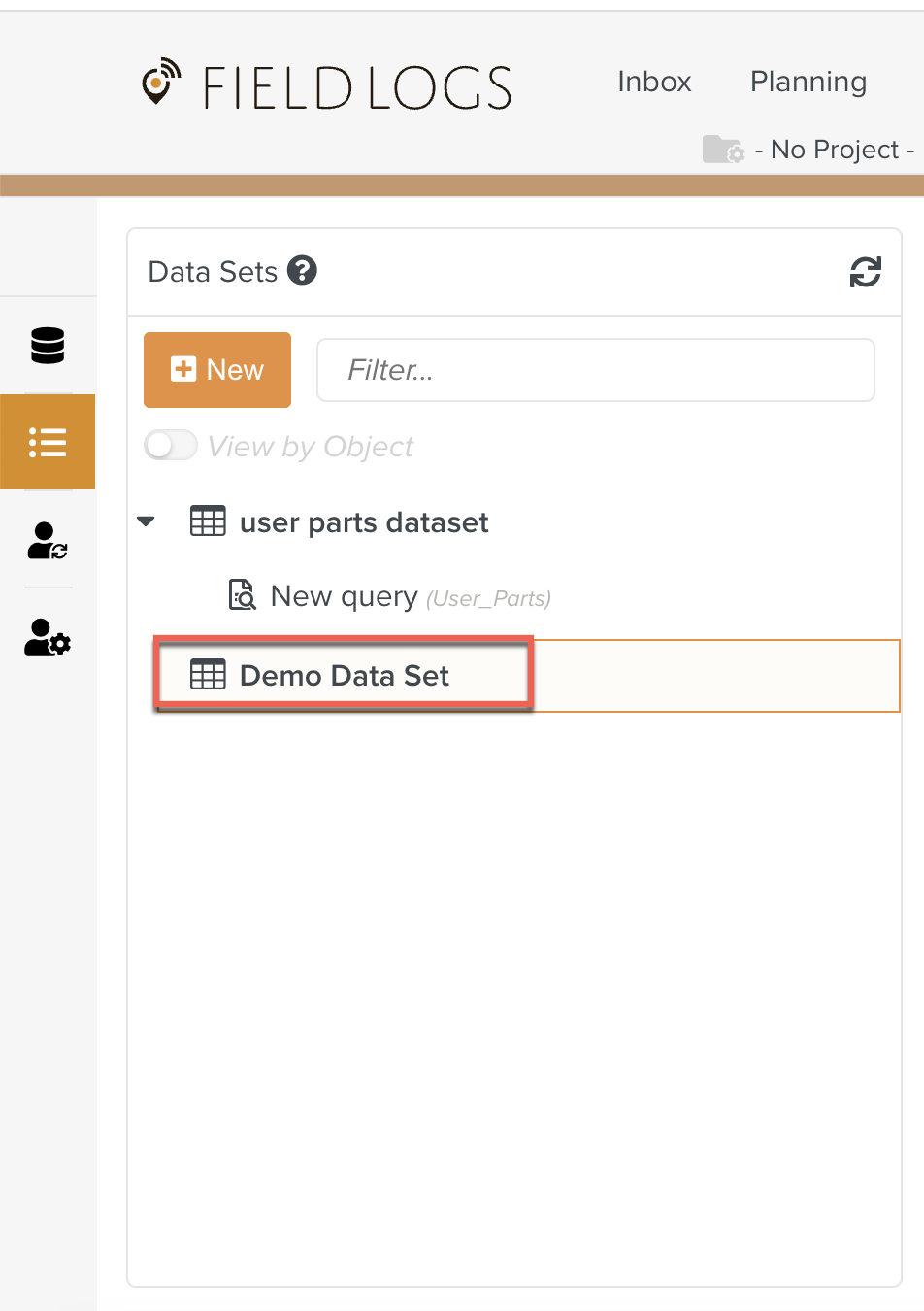
Task: Focus the Filter text field
Action: click(595, 370)
